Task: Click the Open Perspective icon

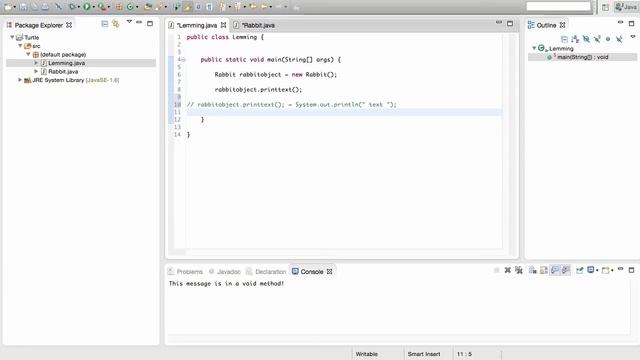Action: [x=605, y=7]
